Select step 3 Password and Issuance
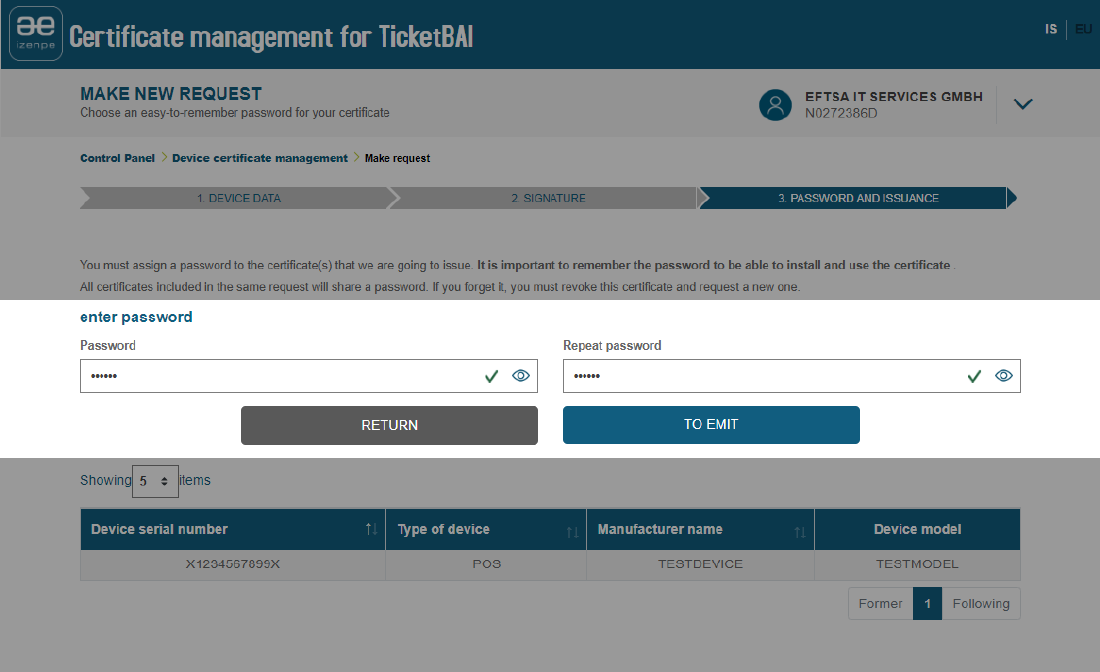 (858, 198)
